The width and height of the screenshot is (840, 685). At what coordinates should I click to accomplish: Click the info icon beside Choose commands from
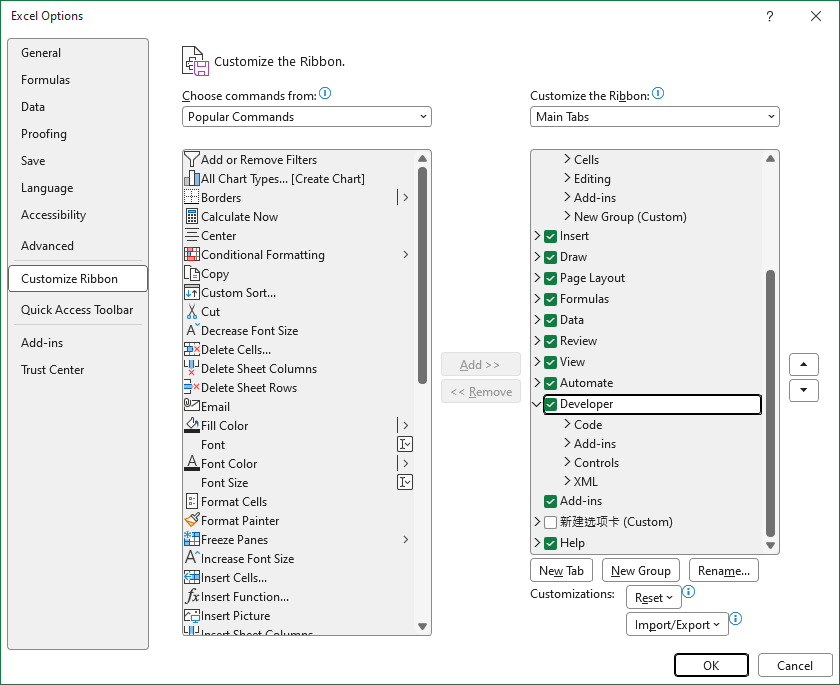[325, 94]
